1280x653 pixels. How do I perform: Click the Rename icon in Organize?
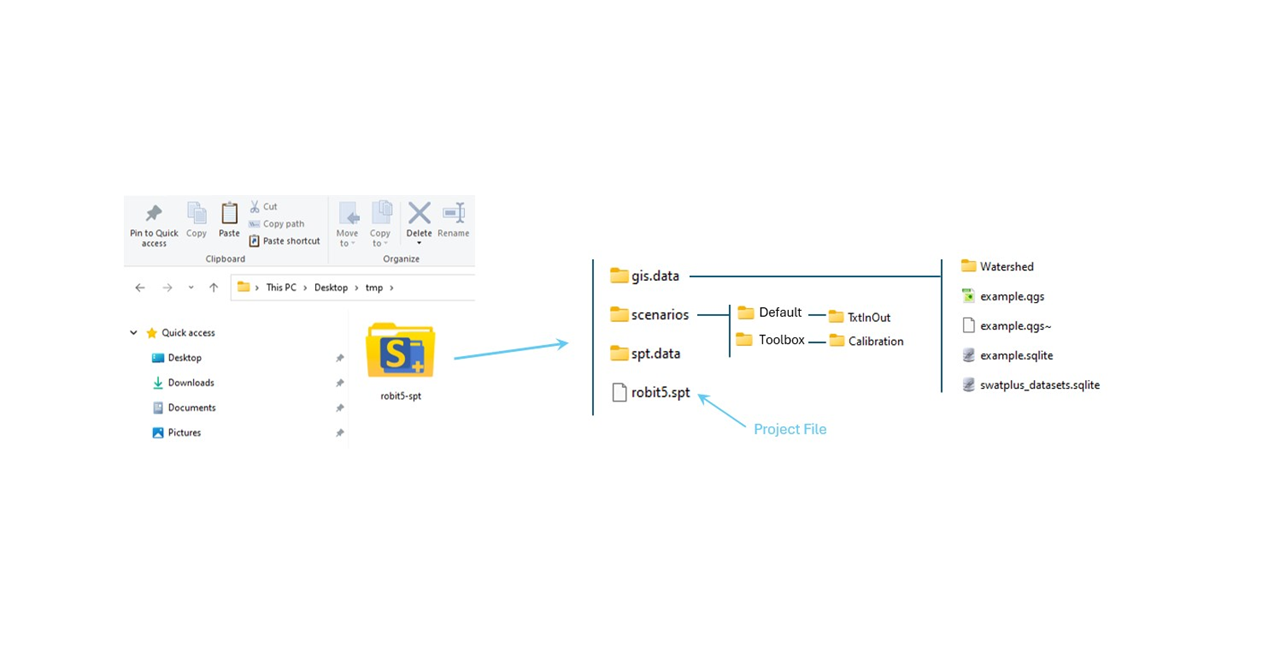coord(453,214)
